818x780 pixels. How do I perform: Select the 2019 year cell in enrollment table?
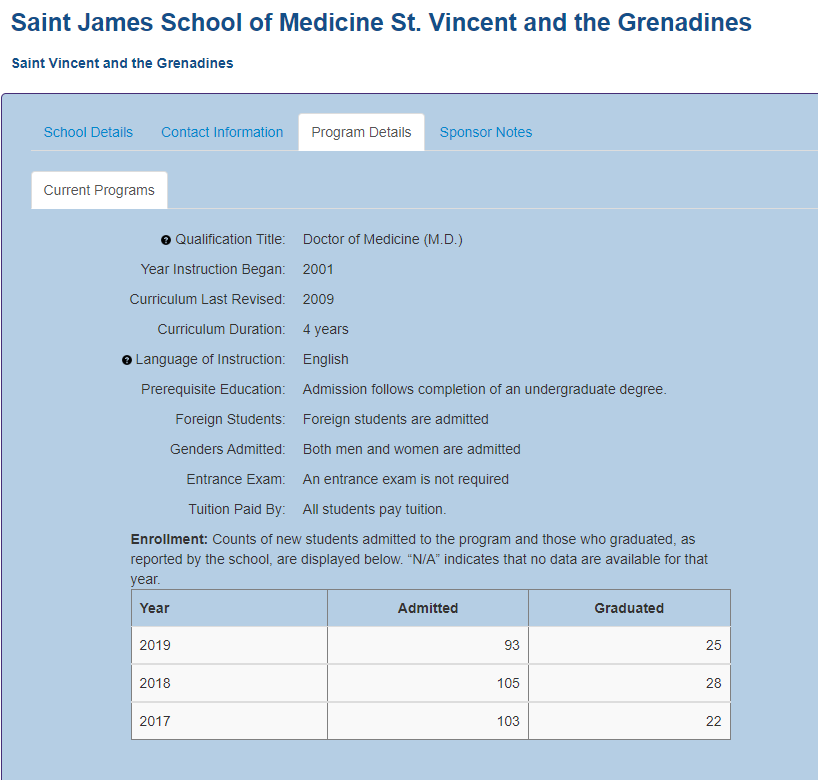(x=155, y=645)
